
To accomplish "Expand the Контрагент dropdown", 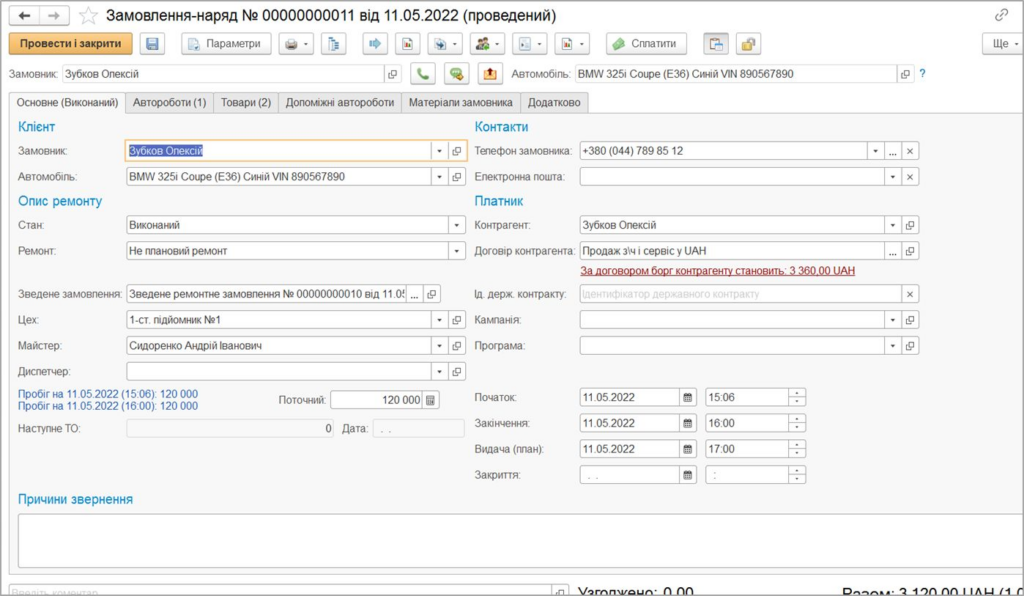I will (893, 225).
